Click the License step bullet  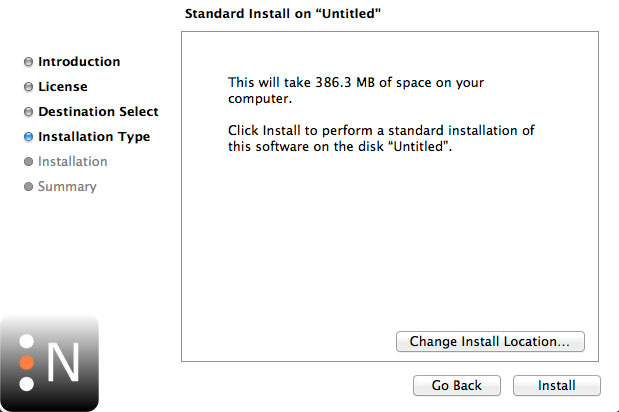(x=28, y=87)
